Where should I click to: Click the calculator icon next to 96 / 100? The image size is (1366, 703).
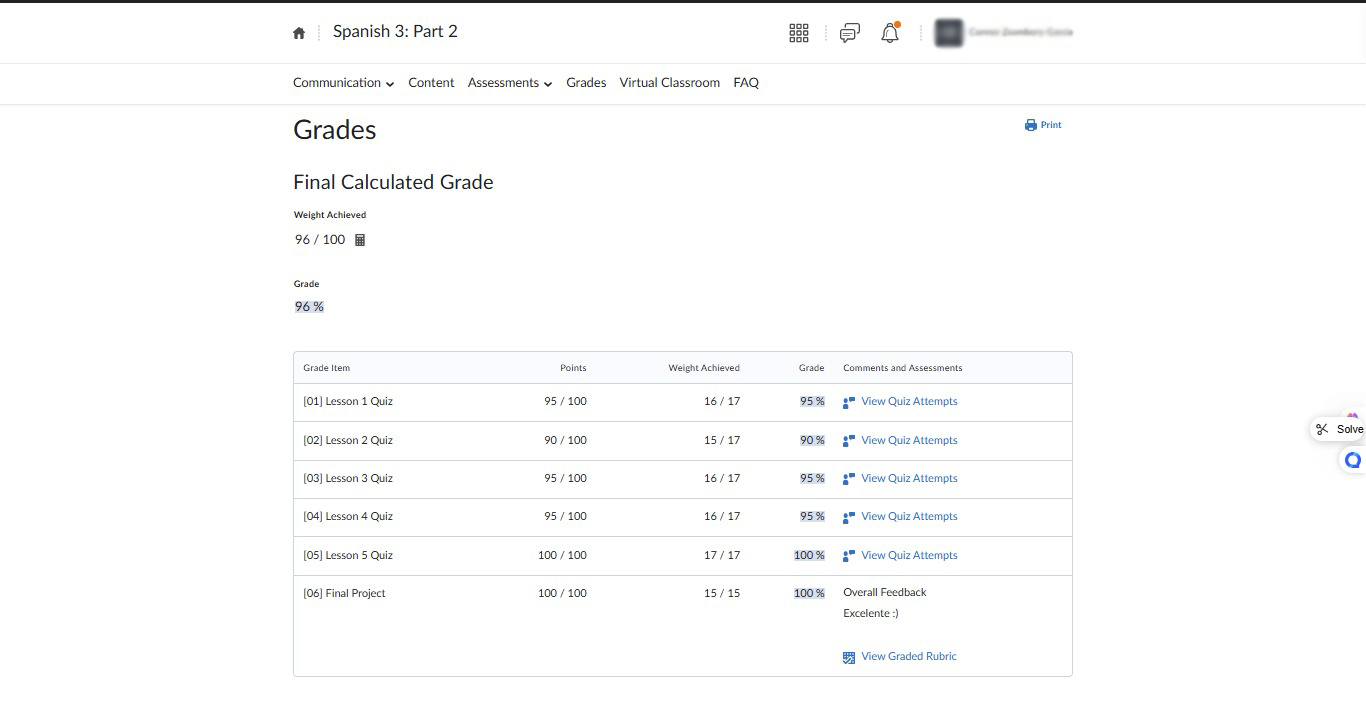click(361, 240)
